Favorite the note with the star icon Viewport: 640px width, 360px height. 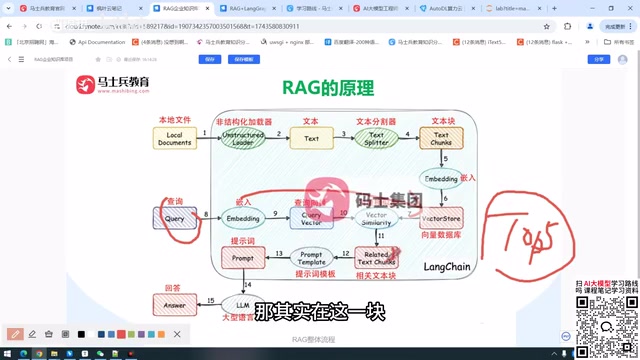[x=98, y=60]
